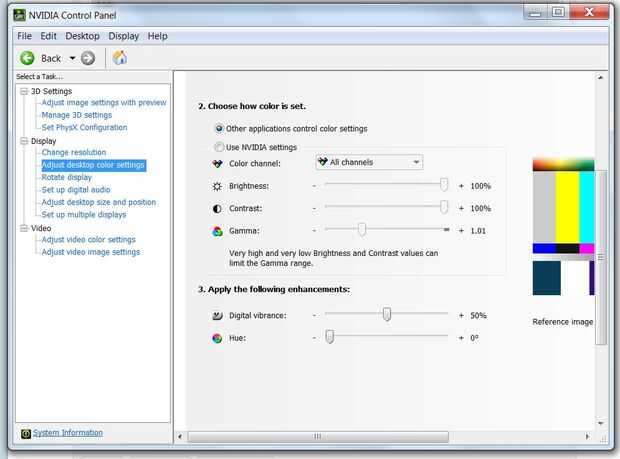
Task: Collapse the Display tree node
Action: [24, 141]
